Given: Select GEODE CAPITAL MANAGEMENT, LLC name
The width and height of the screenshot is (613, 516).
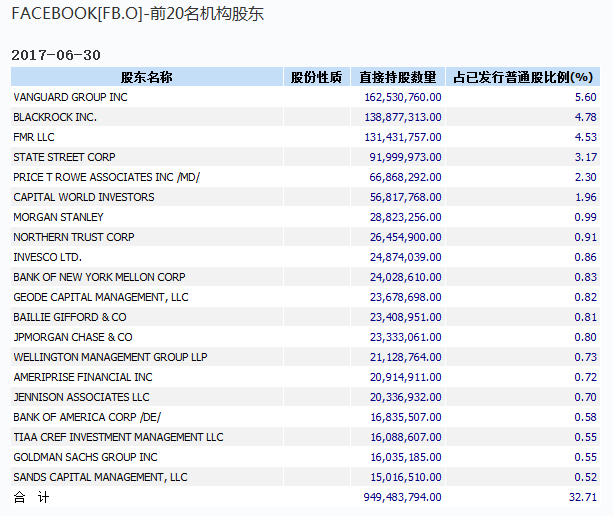Looking at the screenshot, I should point(101,297).
